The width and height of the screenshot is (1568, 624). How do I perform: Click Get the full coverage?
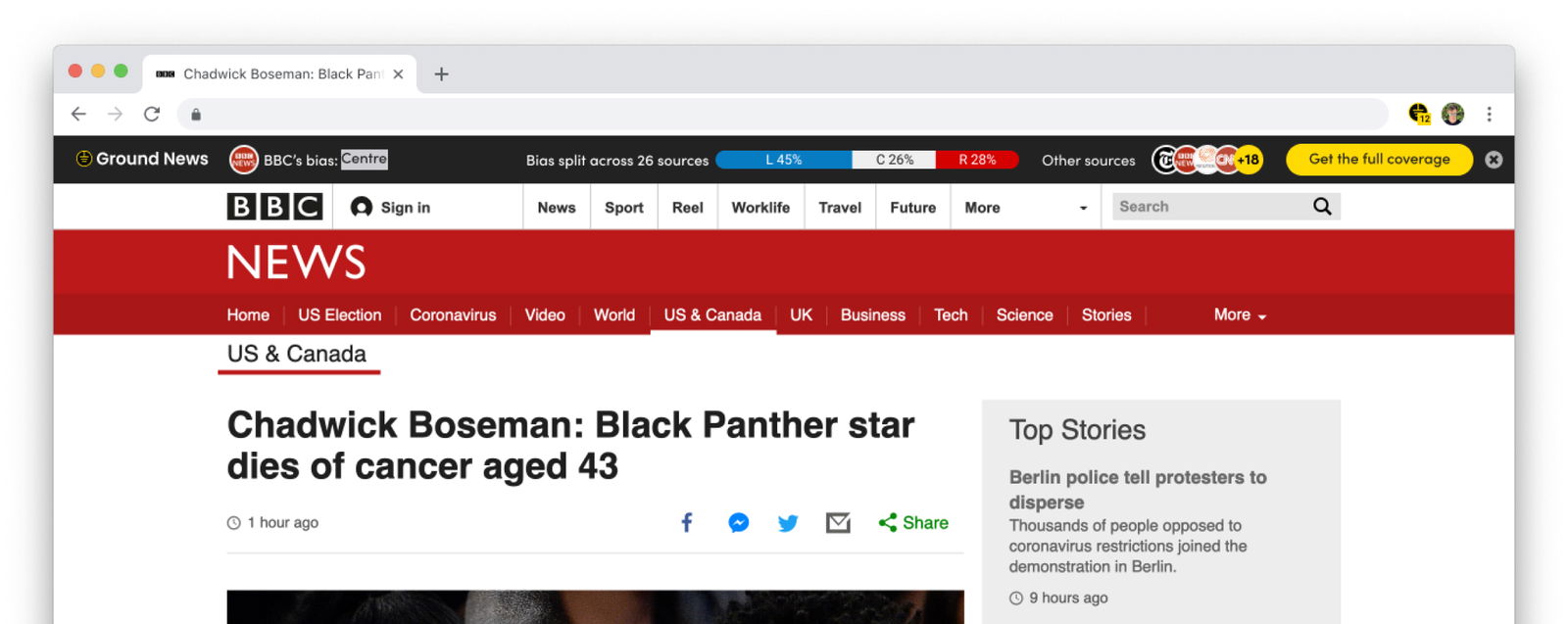[1379, 160]
